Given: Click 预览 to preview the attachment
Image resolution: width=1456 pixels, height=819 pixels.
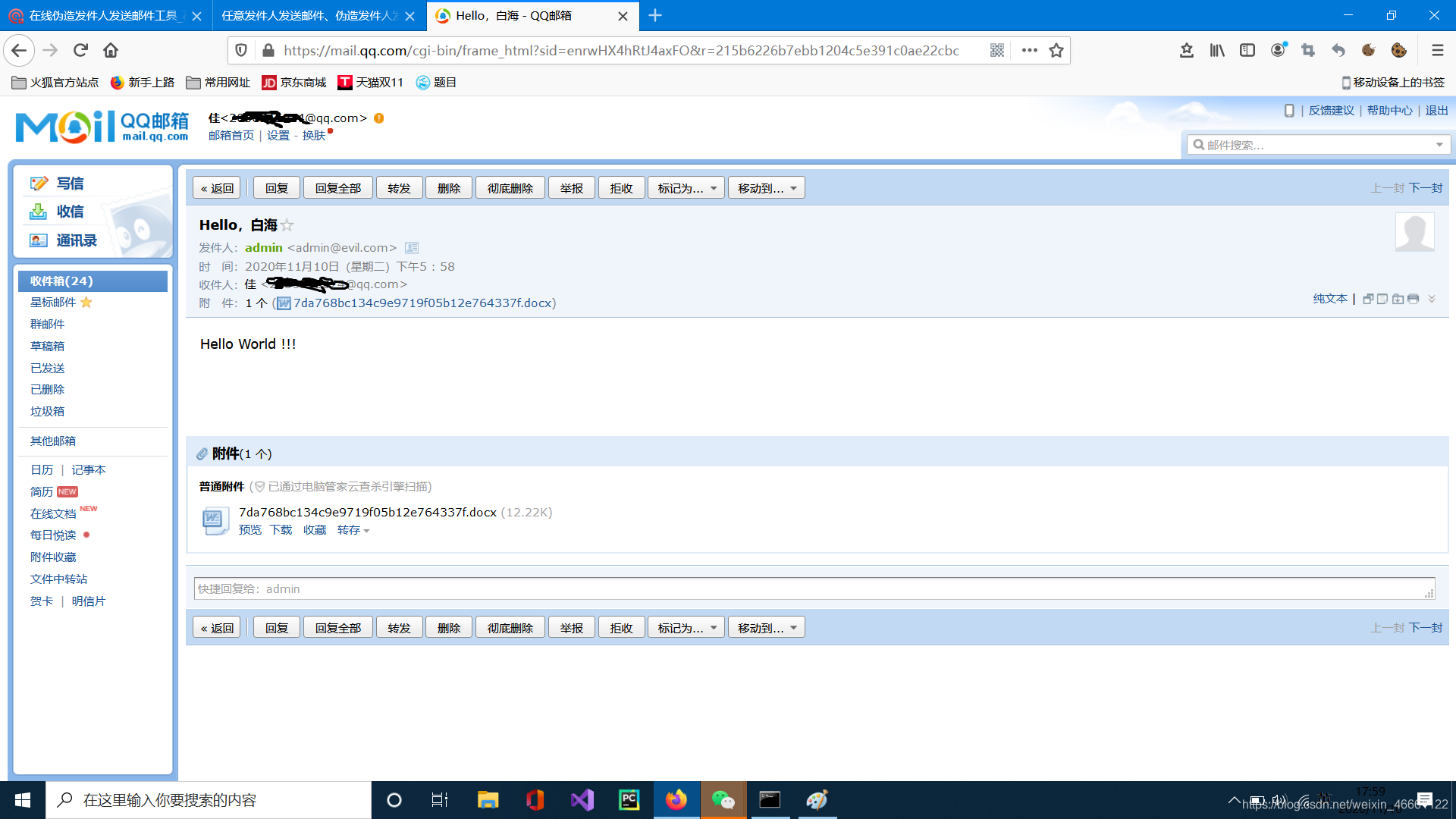Looking at the screenshot, I should (249, 530).
